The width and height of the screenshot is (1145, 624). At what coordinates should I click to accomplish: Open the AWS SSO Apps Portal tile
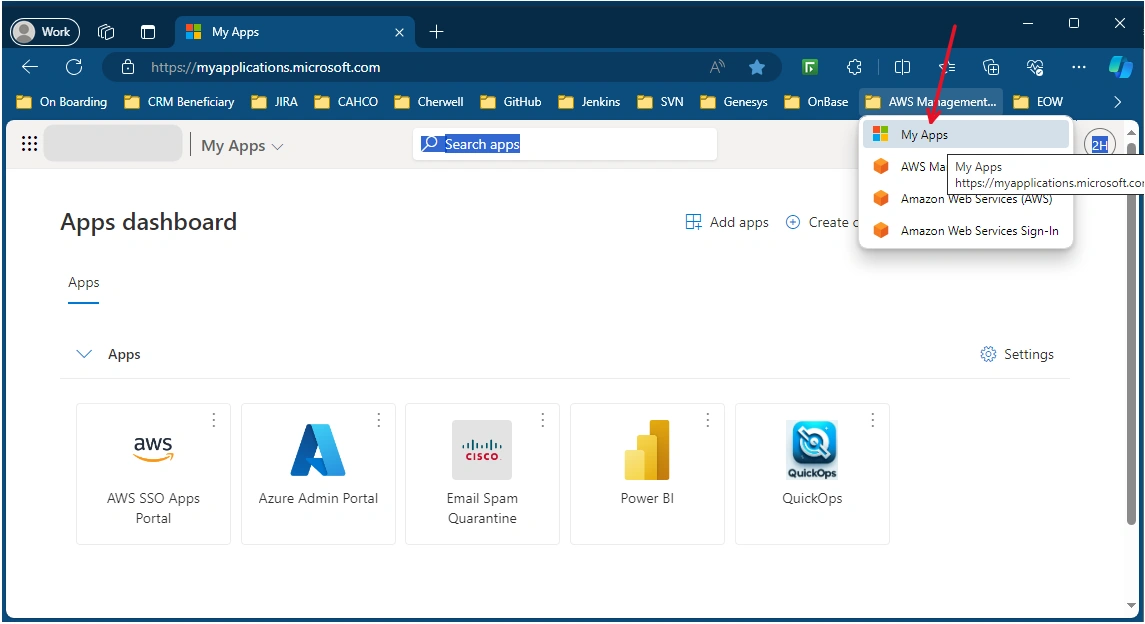pyautogui.click(x=153, y=474)
